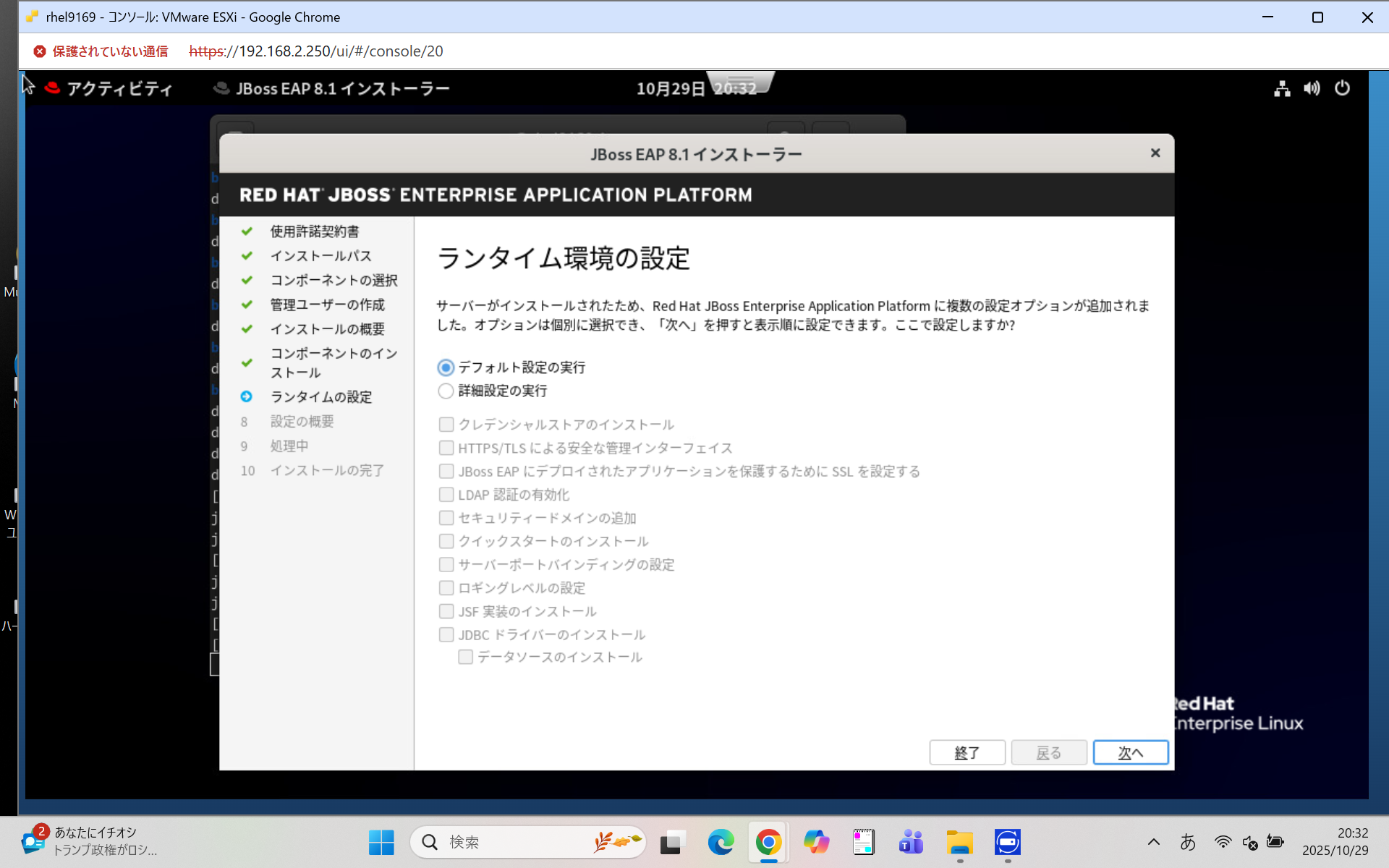Click the Windows search field
Viewport: 1389px width, 868px height.
[x=527, y=842]
